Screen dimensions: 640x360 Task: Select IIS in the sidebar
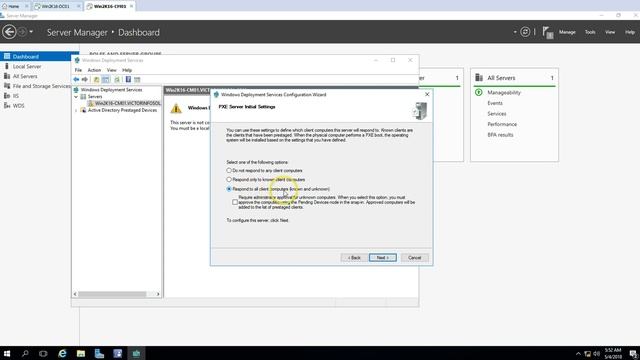point(16,96)
